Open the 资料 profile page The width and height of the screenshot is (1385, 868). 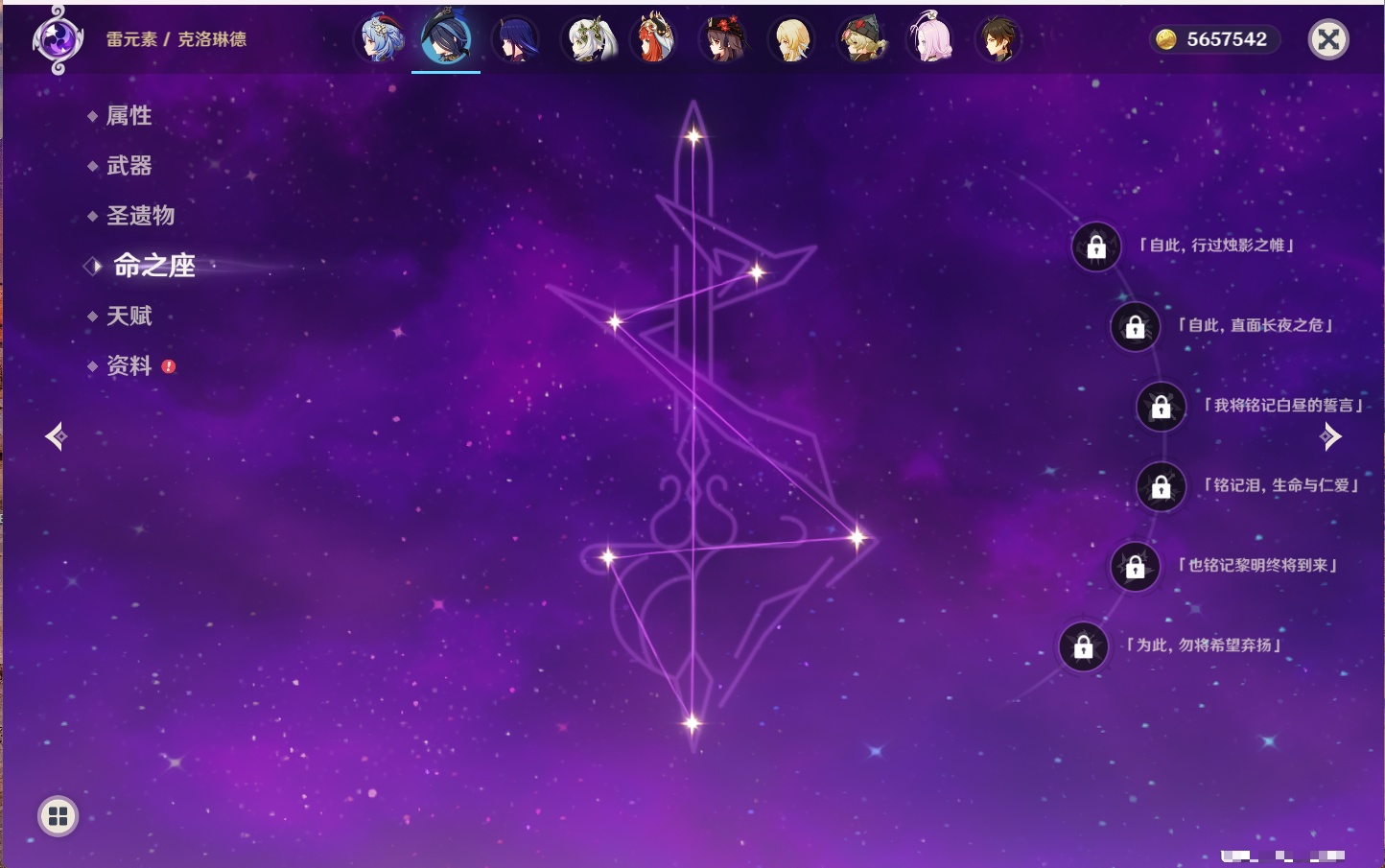pos(129,365)
